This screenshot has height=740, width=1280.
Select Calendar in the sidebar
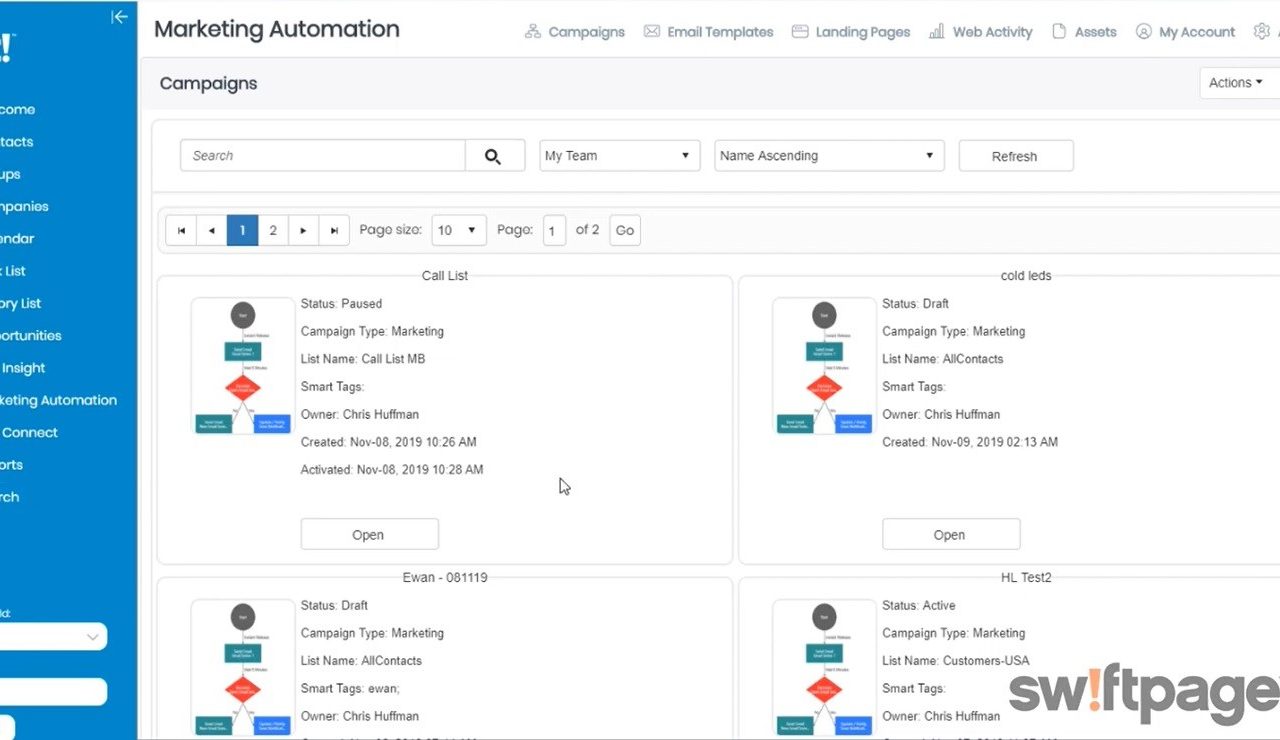coord(17,238)
